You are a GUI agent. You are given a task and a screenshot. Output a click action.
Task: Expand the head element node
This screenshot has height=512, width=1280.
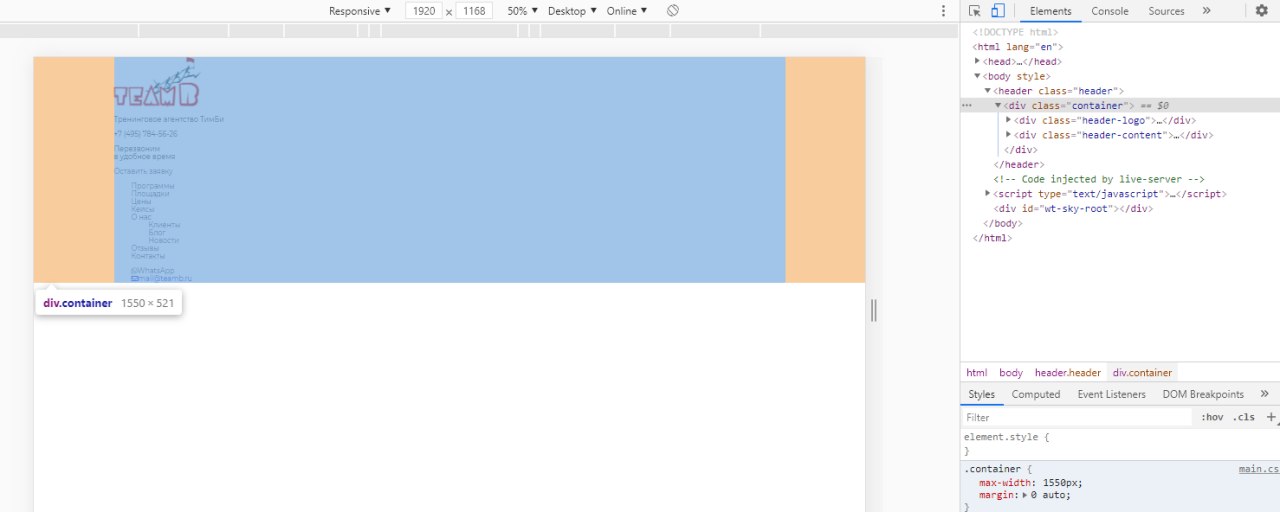(977, 61)
